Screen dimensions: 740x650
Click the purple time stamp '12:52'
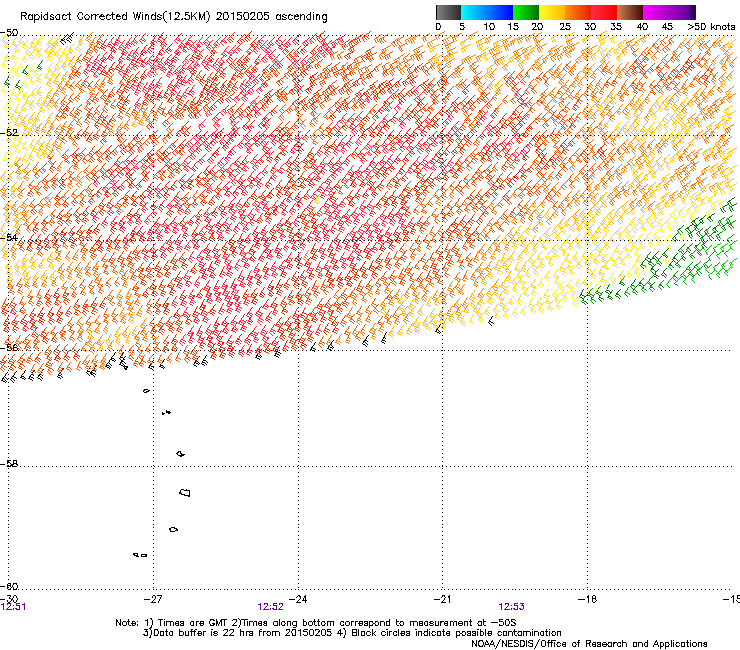point(270,607)
